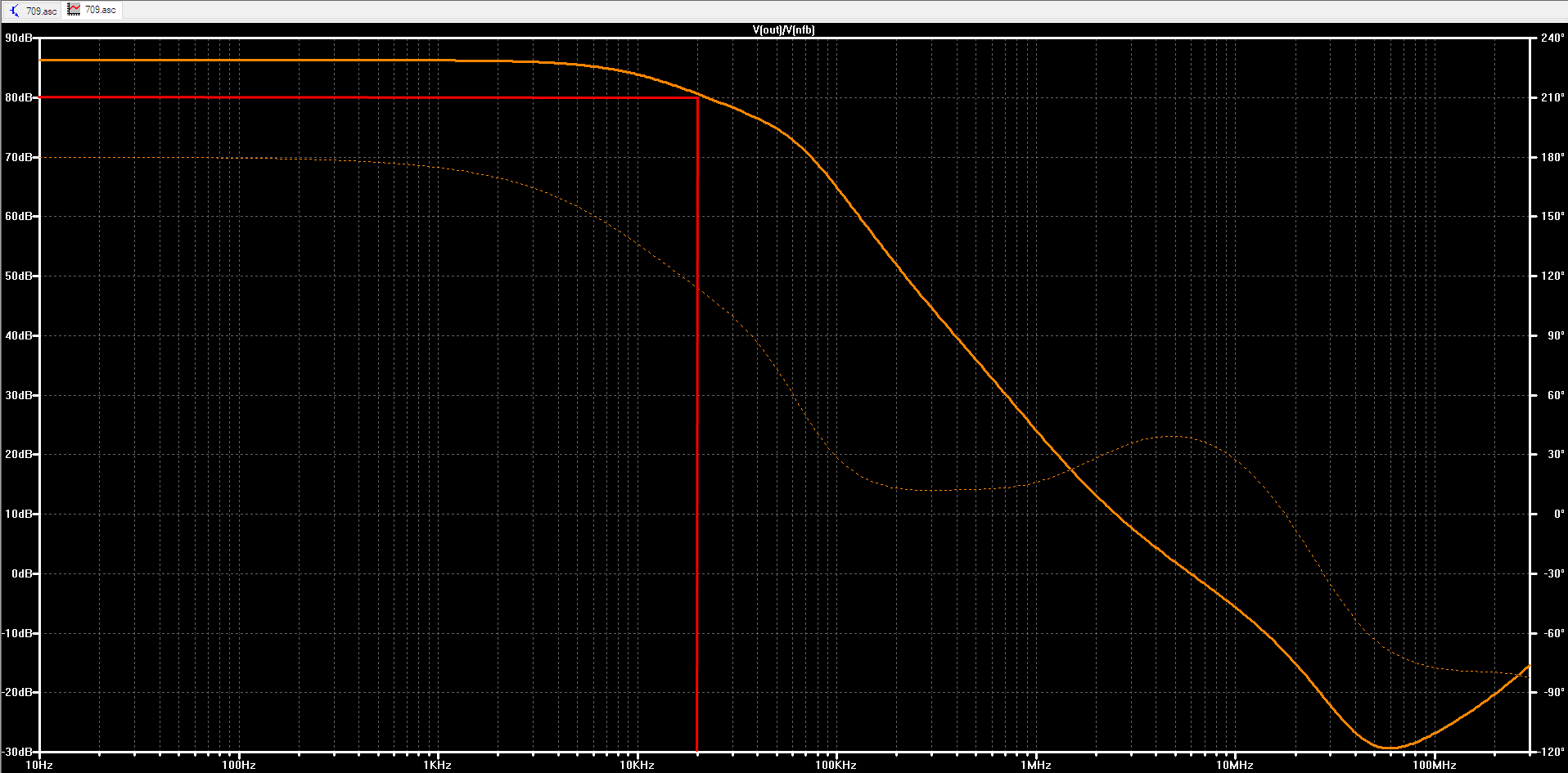Click the 10KHz frequency axis label
Image resolution: width=1568 pixels, height=773 pixels.
(637, 766)
